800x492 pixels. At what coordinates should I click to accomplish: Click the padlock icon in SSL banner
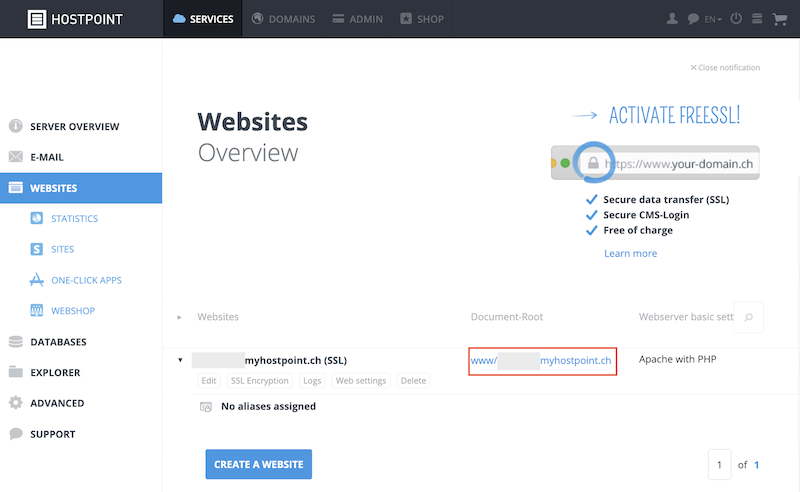point(593,163)
